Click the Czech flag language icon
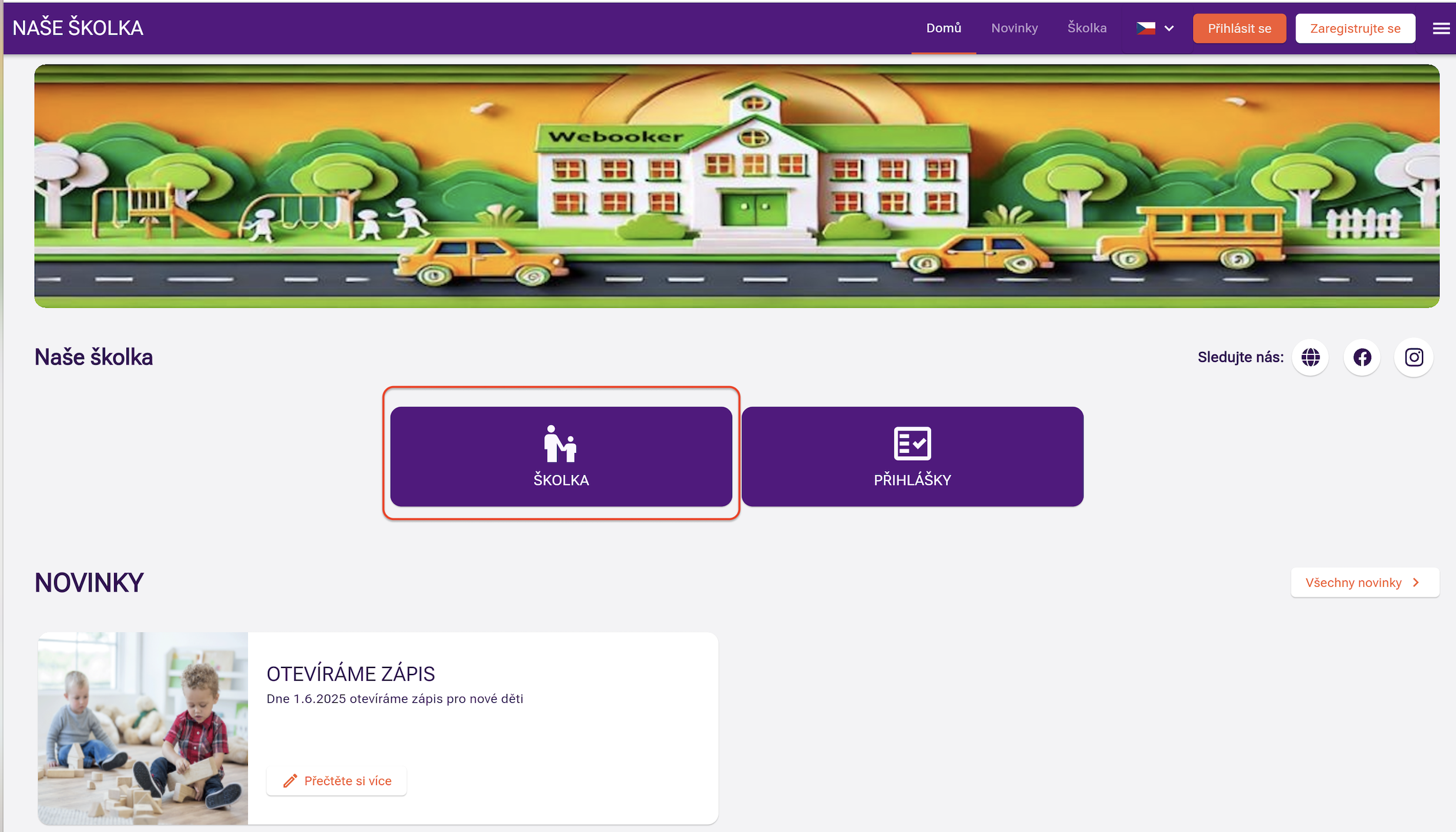Screen dimensions: 1456x832 1145,28
